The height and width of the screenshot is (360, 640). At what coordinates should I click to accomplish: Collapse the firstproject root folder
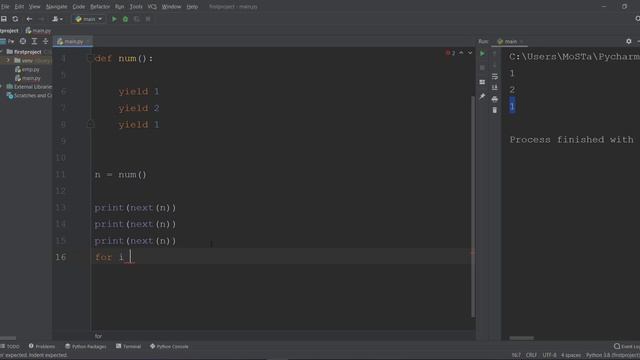coord(2,52)
